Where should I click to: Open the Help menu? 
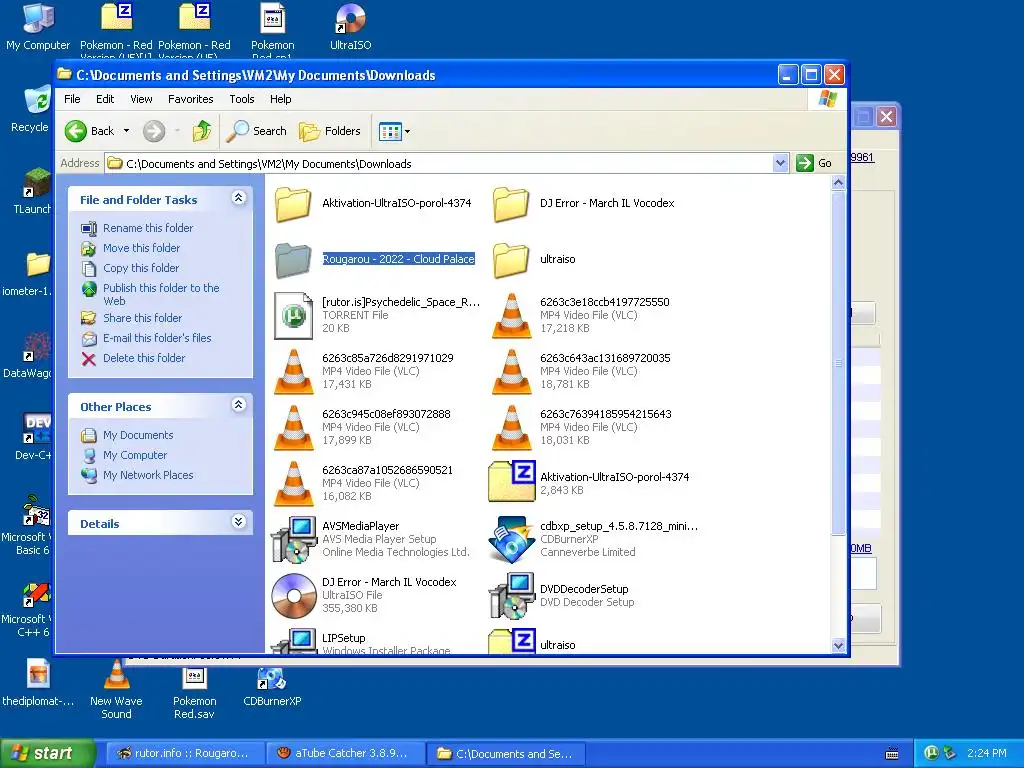280,99
